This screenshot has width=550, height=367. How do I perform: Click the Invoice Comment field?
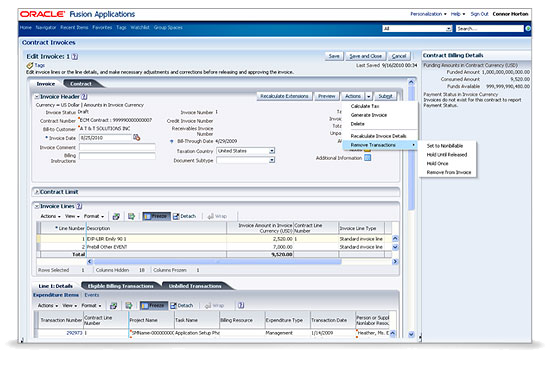point(117,147)
